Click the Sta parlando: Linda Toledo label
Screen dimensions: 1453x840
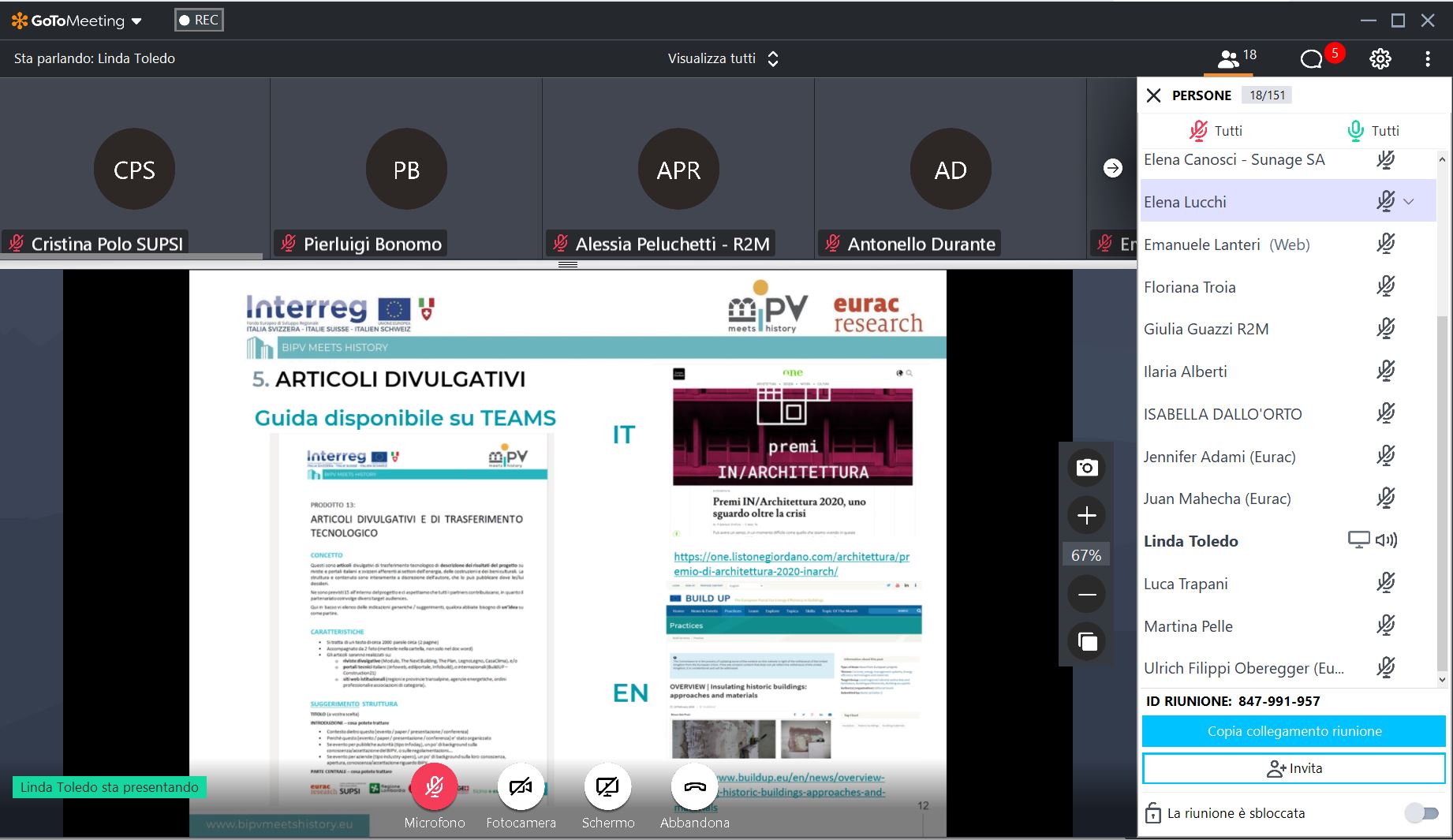(x=95, y=58)
